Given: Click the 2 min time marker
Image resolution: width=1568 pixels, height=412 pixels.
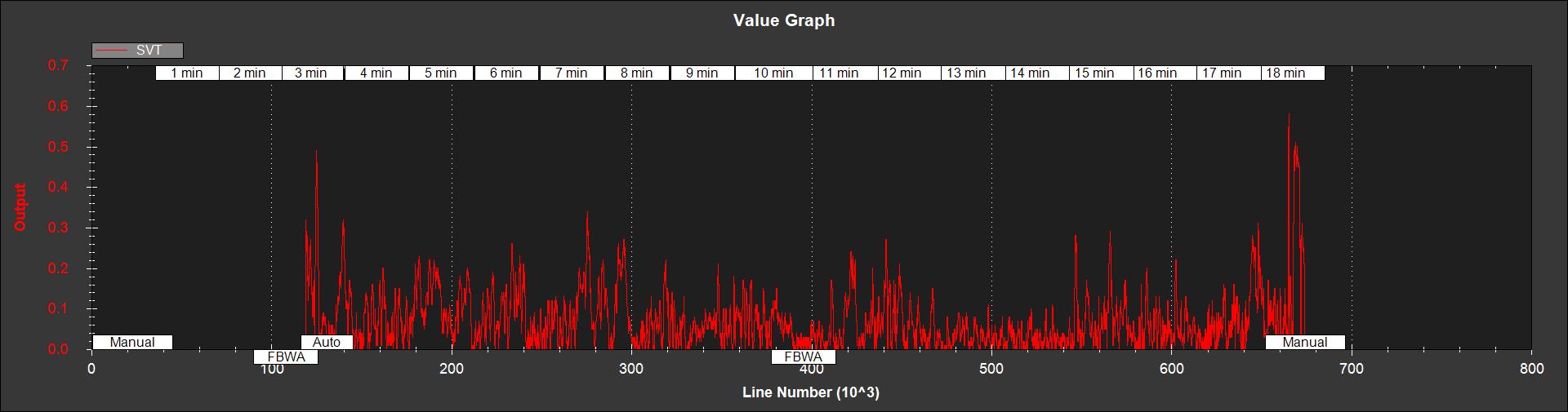Looking at the screenshot, I should coord(250,73).
